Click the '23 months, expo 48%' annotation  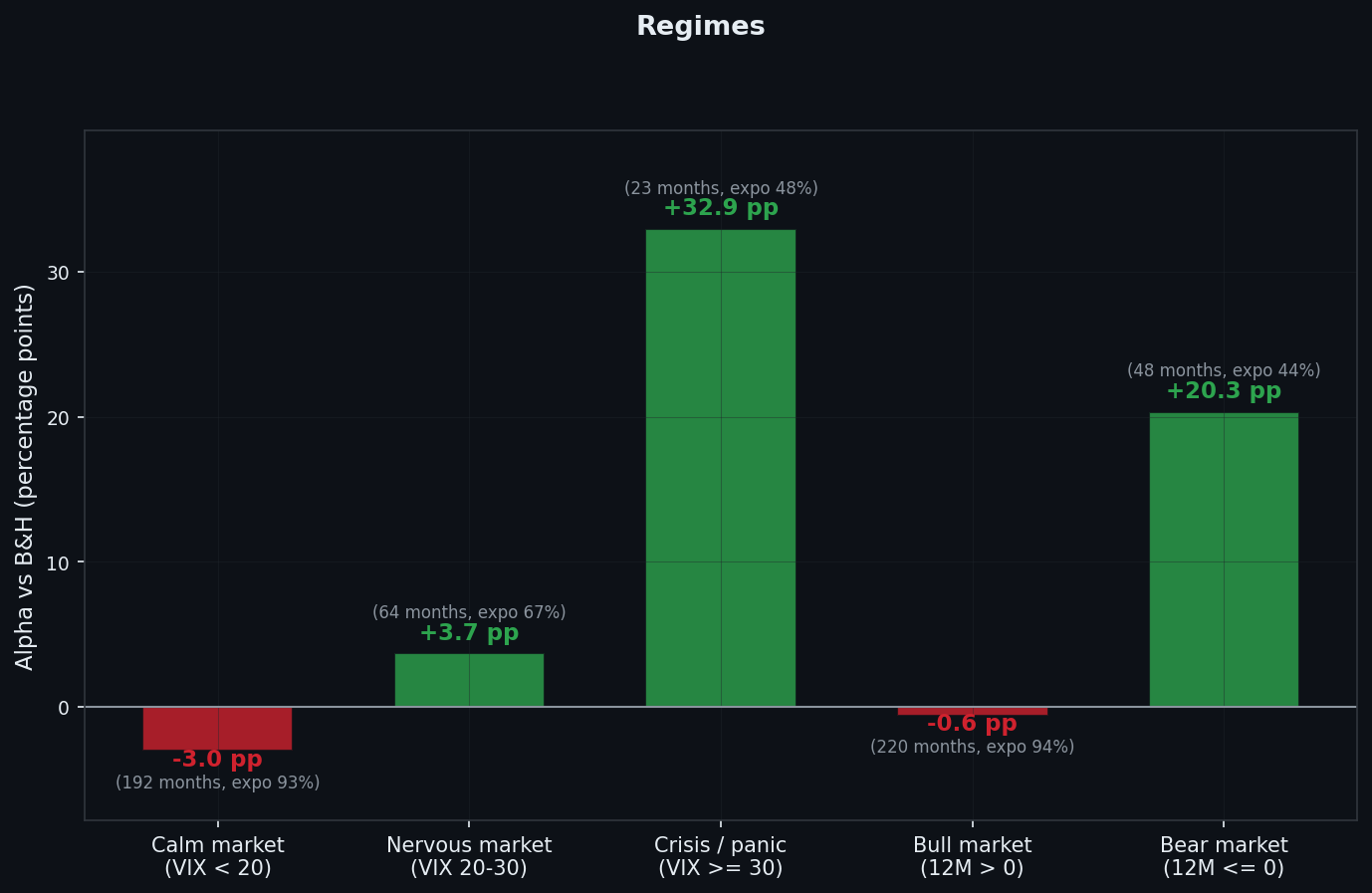tap(720, 188)
